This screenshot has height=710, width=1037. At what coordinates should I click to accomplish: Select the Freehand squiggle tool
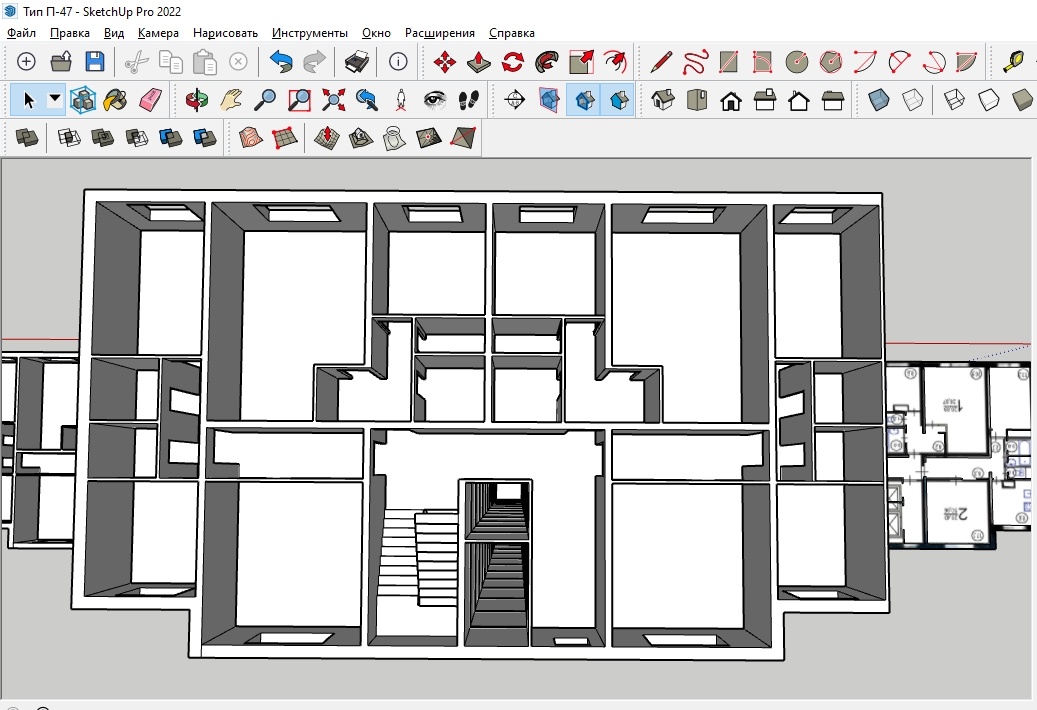(695, 62)
